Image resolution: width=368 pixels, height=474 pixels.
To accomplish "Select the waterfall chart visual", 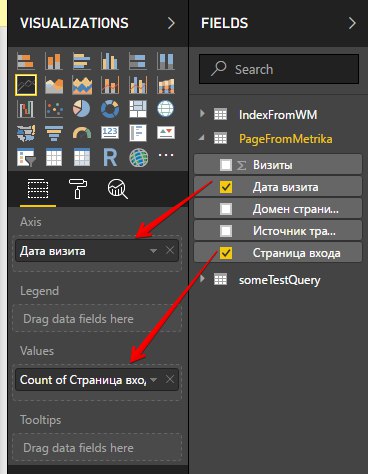I will (x=26, y=109).
